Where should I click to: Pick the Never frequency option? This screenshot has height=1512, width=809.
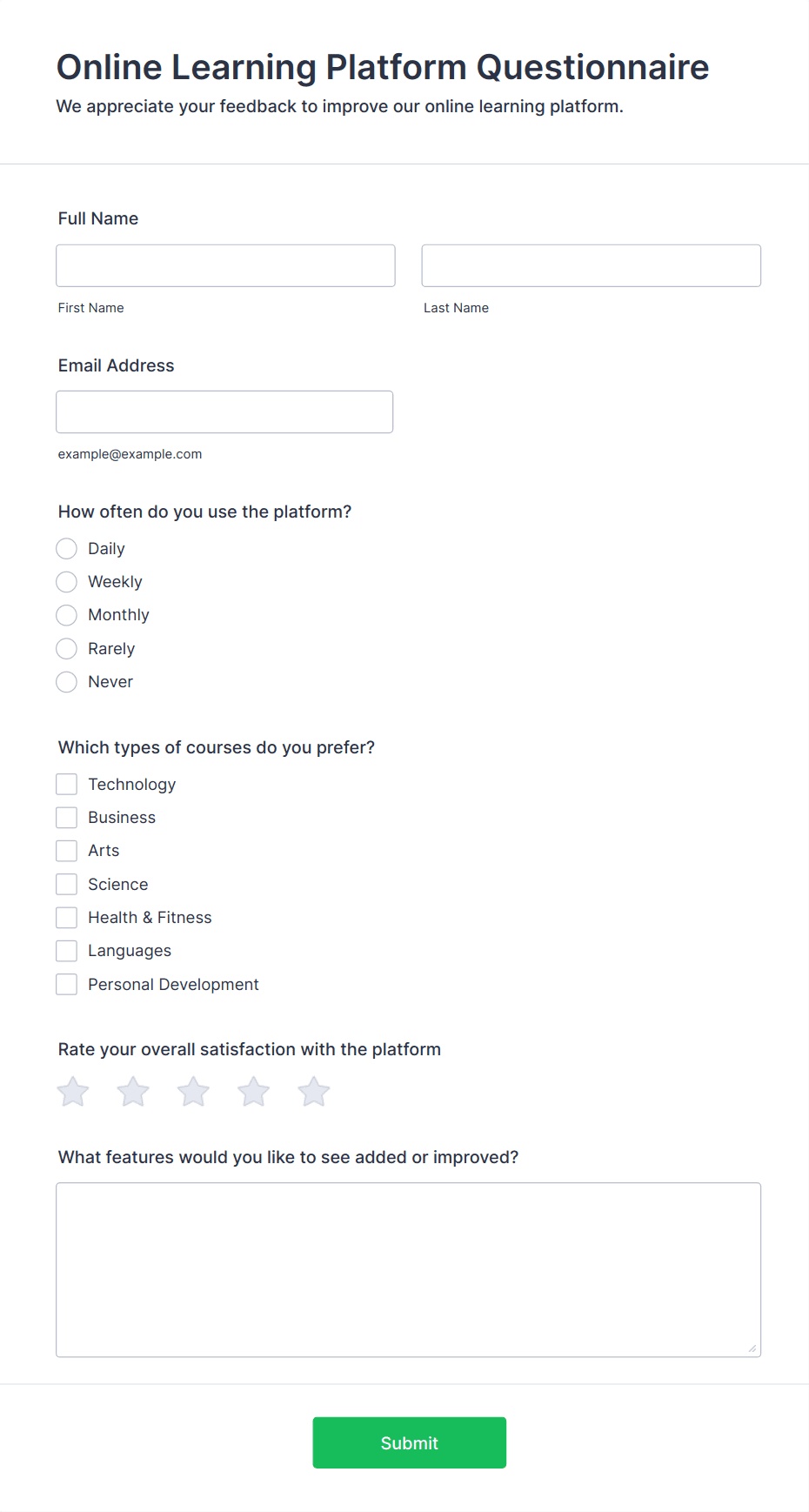tap(66, 682)
